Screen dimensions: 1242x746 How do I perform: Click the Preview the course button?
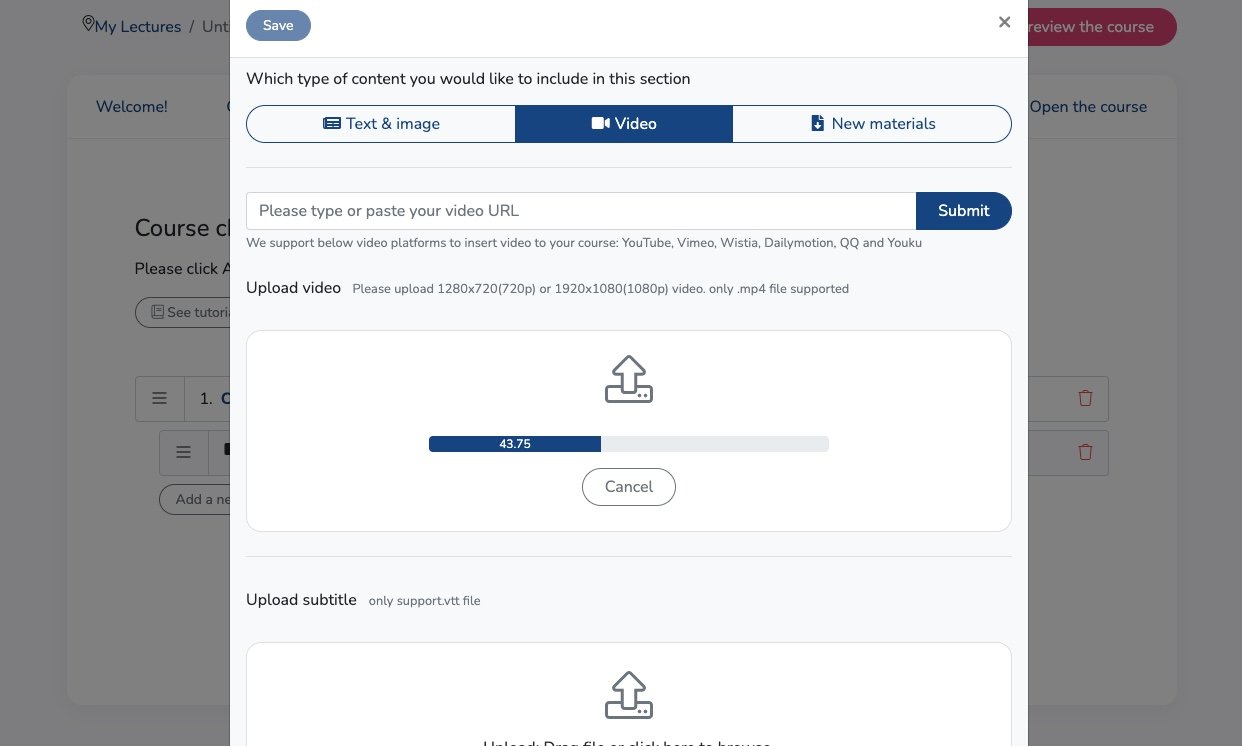coord(1100,27)
